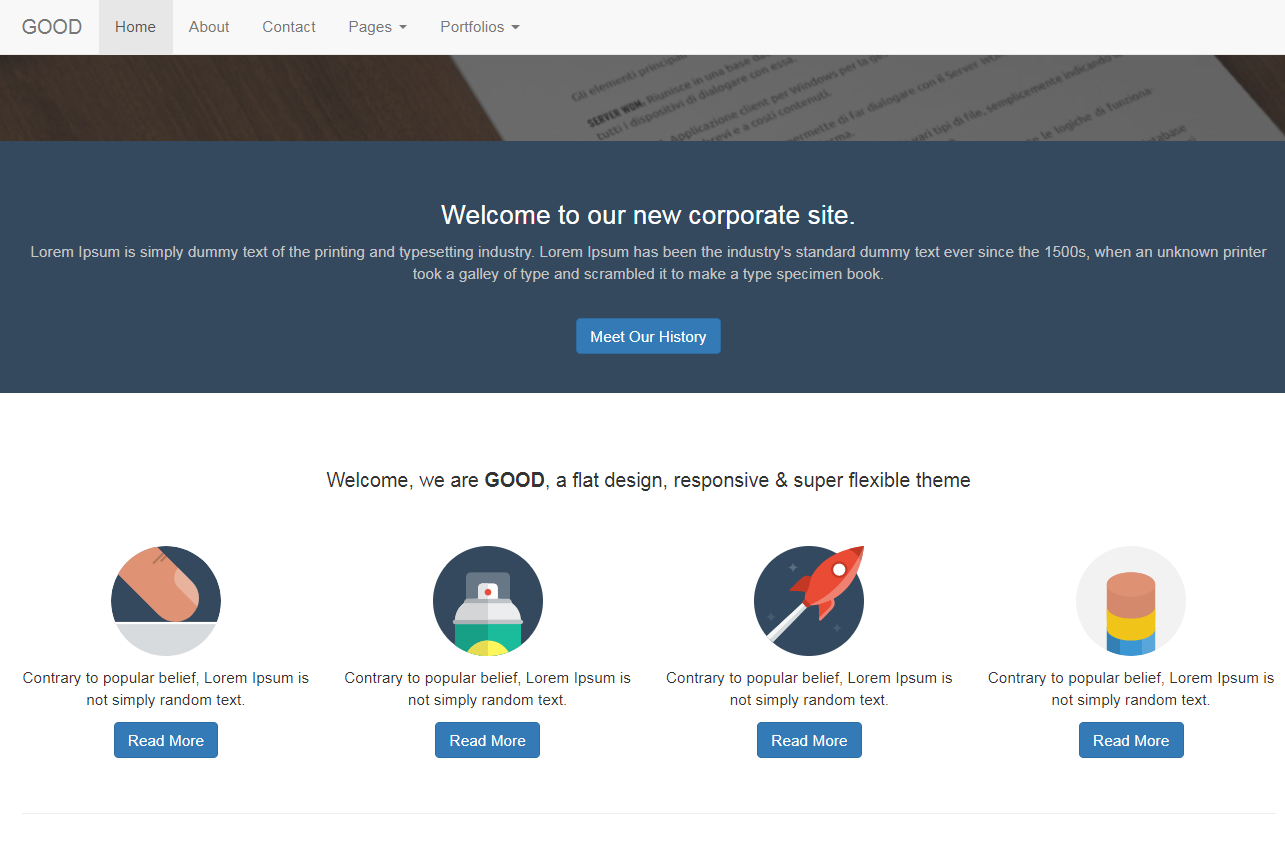Open the Pages dropdown menu
The width and height of the screenshot is (1285, 850).
tap(377, 27)
